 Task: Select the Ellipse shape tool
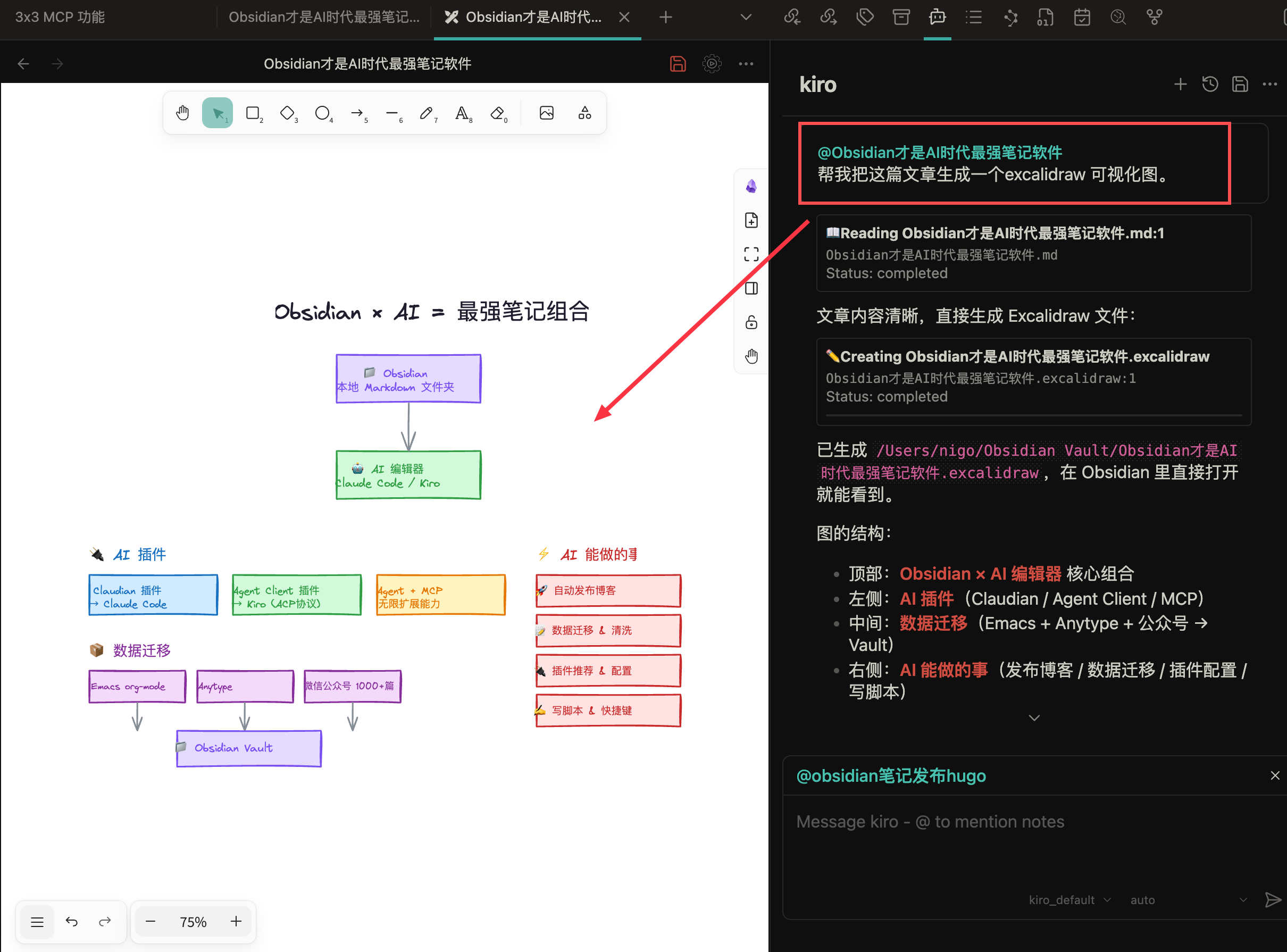tap(322, 113)
